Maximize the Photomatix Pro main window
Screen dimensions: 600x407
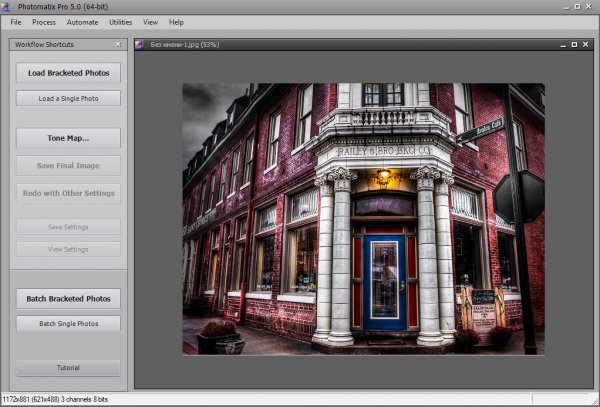click(x=577, y=7)
